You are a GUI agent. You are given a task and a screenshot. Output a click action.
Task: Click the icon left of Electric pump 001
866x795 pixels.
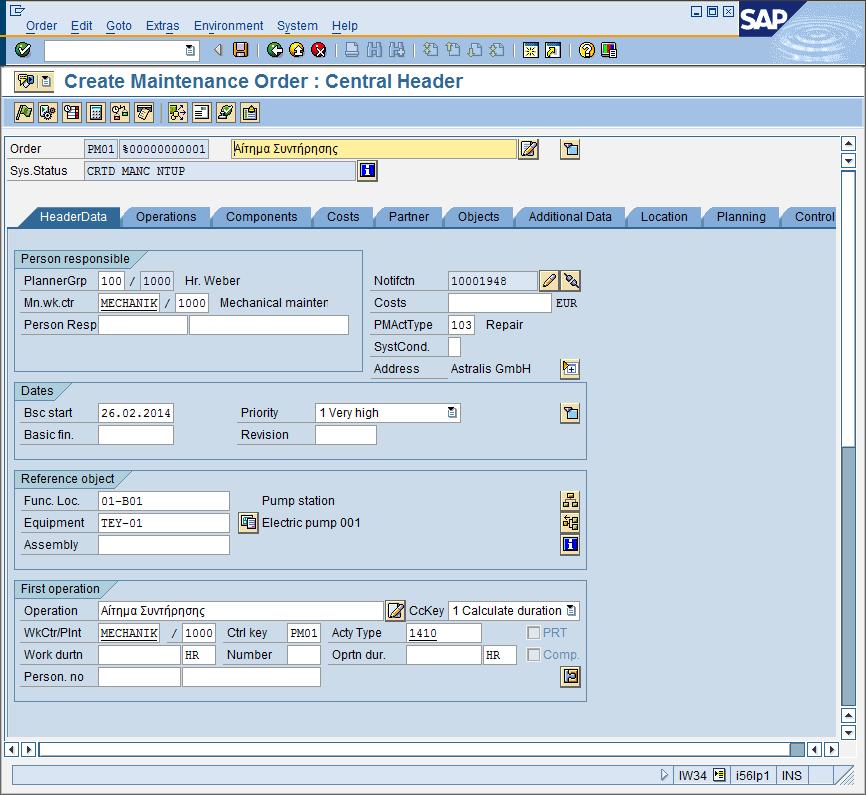(249, 523)
